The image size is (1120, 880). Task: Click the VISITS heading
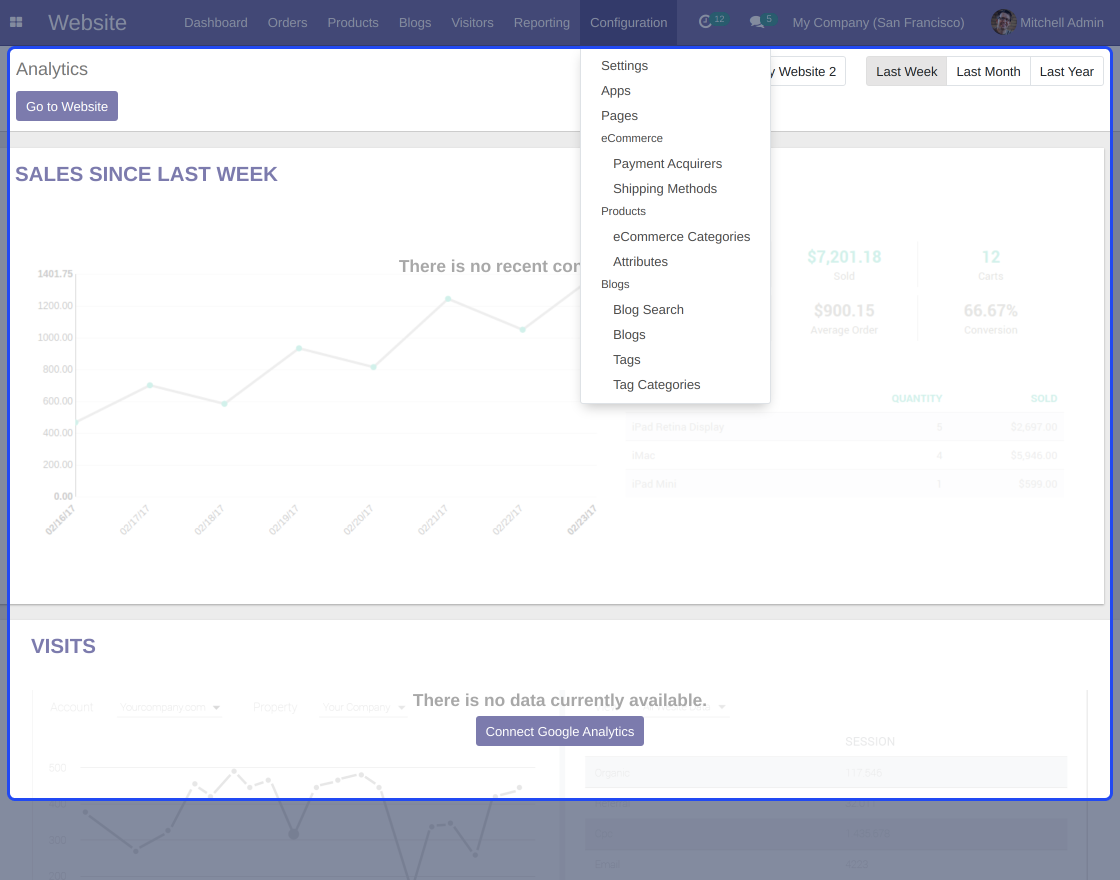pos(64,646)
